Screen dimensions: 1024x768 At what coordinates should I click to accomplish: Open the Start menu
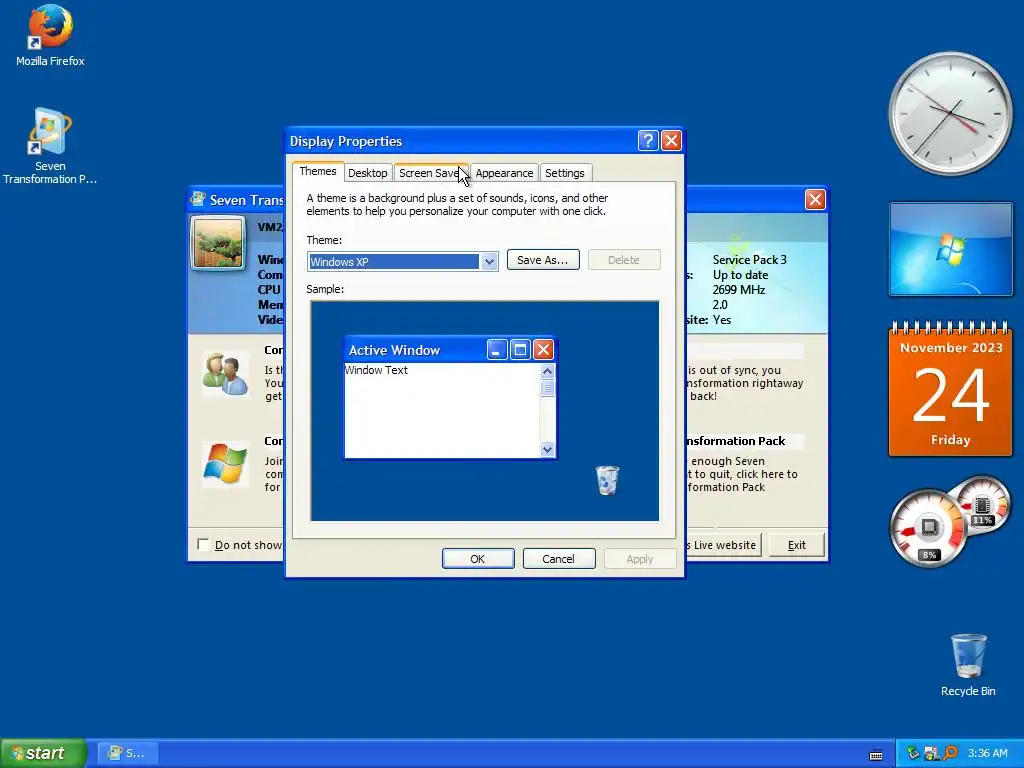[43, 754]
